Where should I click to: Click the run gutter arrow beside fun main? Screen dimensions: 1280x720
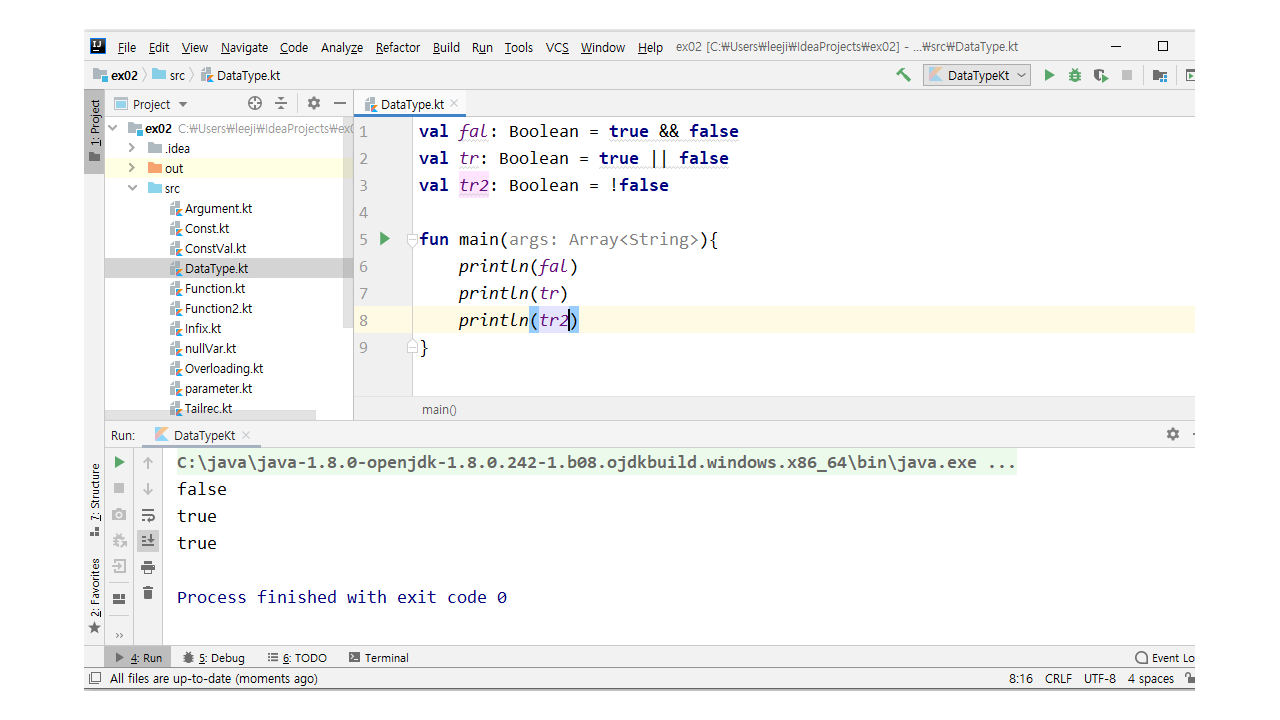click(x=385, y=239)
